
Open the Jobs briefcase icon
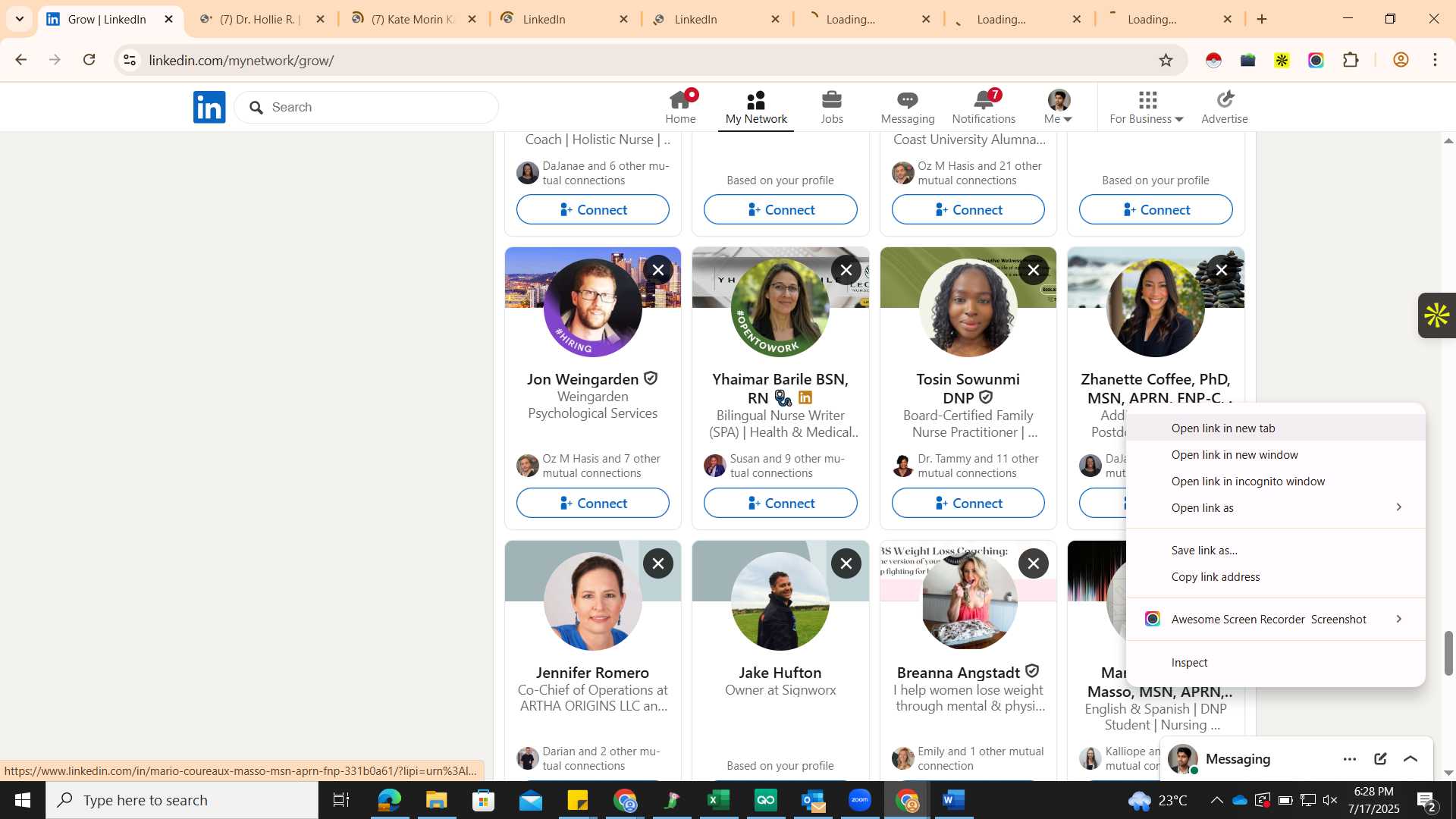pos(832,107)
